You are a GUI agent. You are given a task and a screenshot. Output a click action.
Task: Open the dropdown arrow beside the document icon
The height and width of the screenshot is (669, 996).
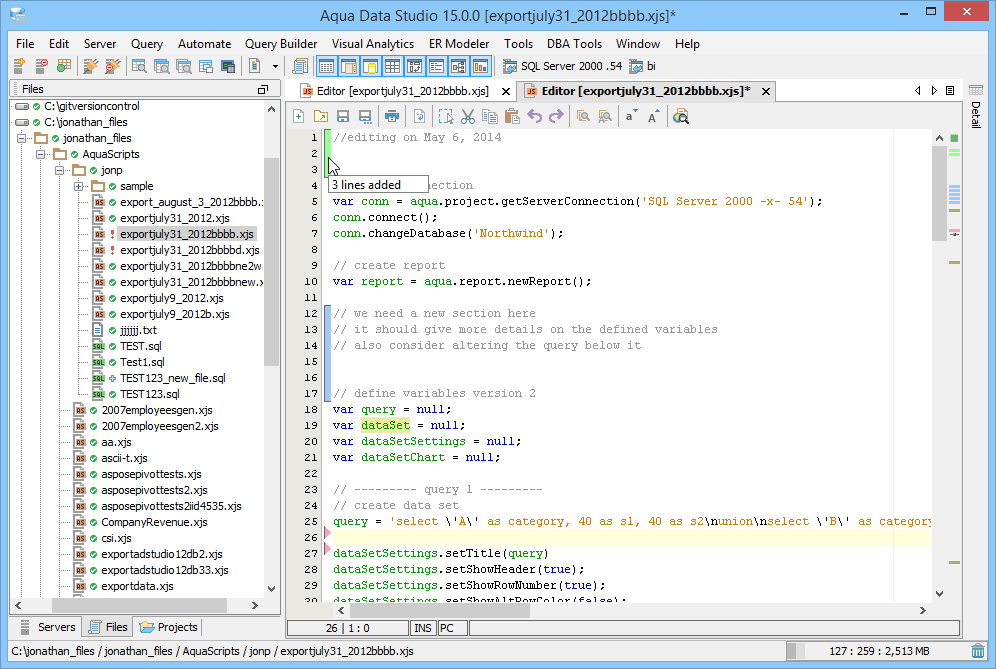(275, 65)
